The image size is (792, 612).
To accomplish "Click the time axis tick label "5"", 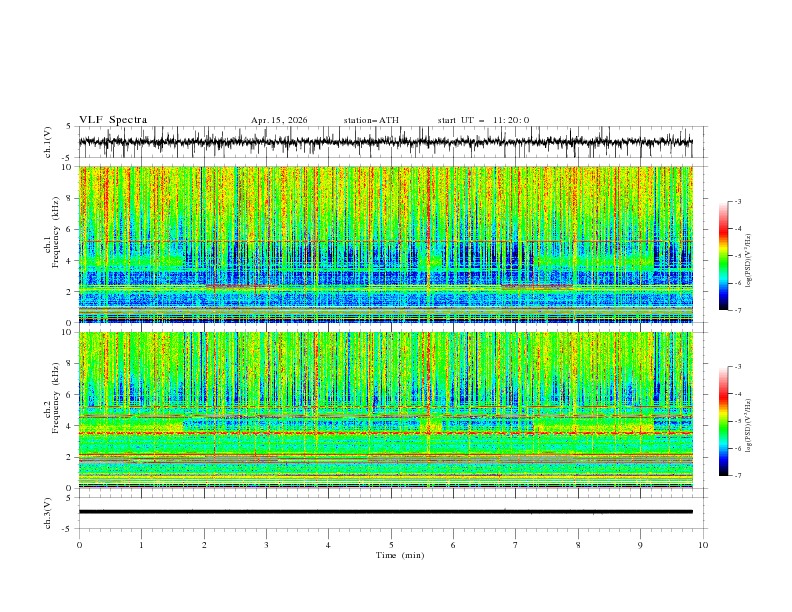I will (x=391, y=545).
